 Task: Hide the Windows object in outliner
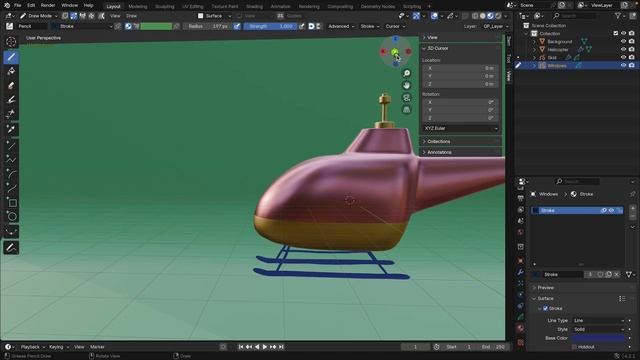pyautogui.click(x=623, y=65)
